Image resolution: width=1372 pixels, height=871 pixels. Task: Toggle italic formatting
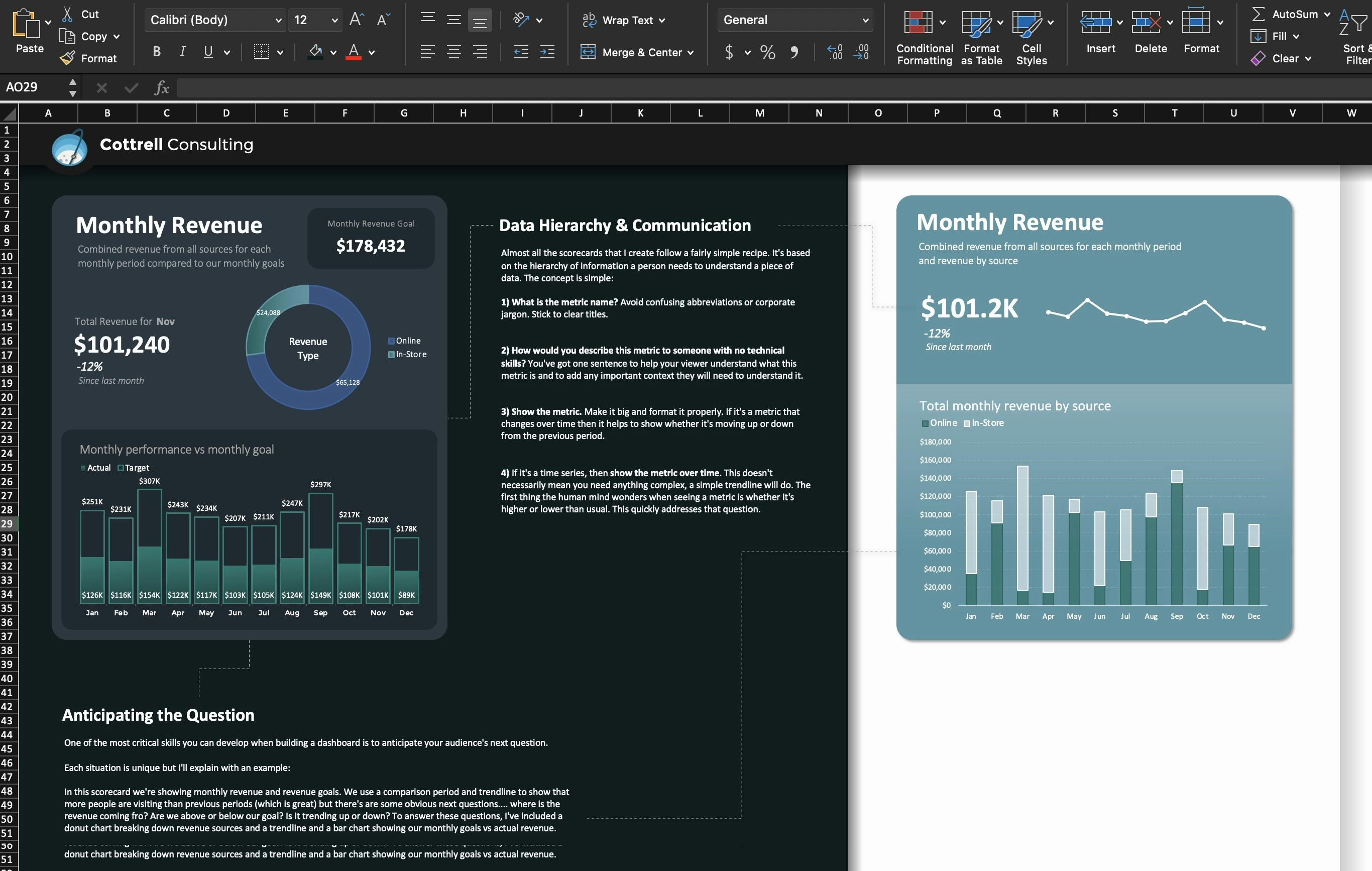click(182, 52)
